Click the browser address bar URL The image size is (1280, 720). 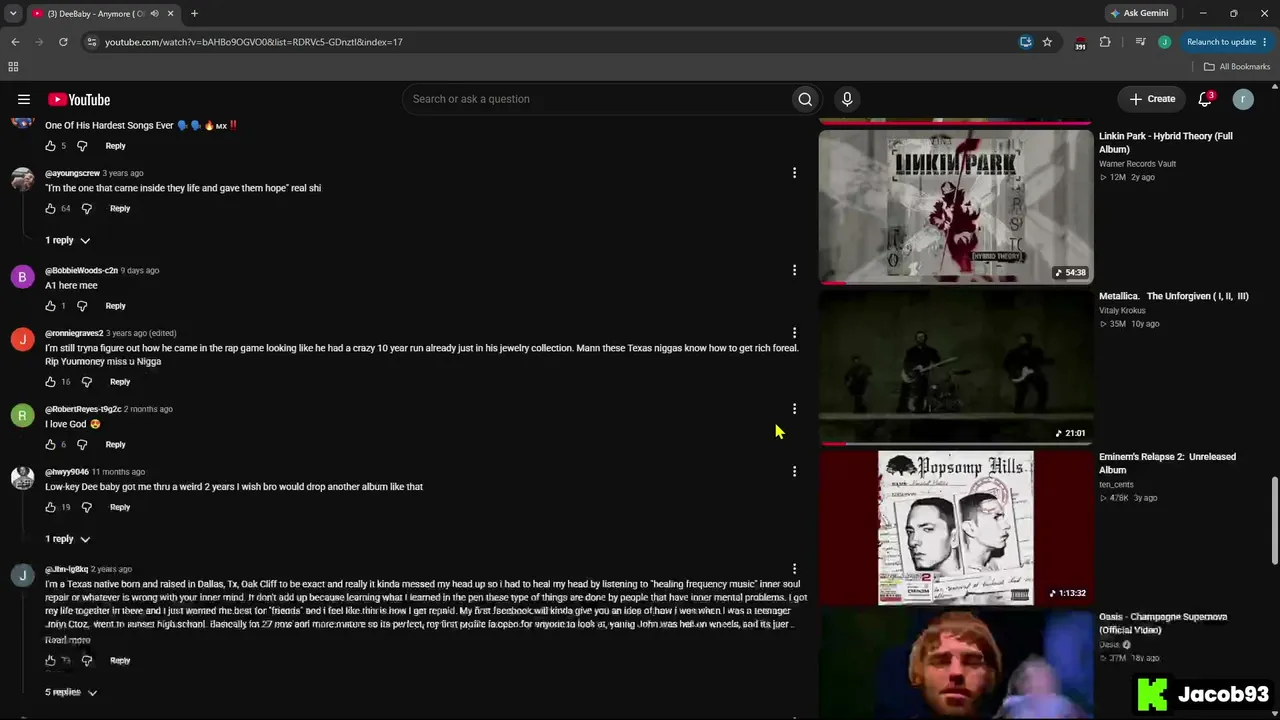(x=254, y=42)
